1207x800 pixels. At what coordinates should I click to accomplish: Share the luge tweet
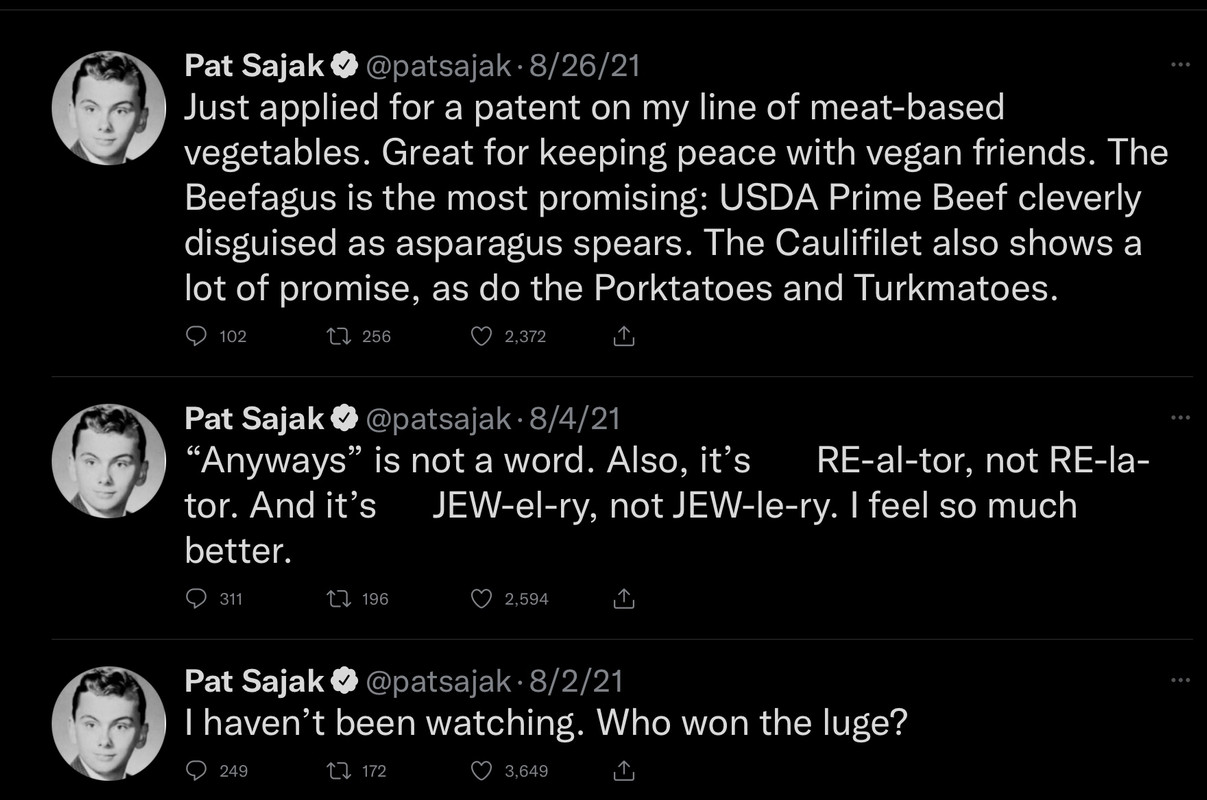pos(623,771)
